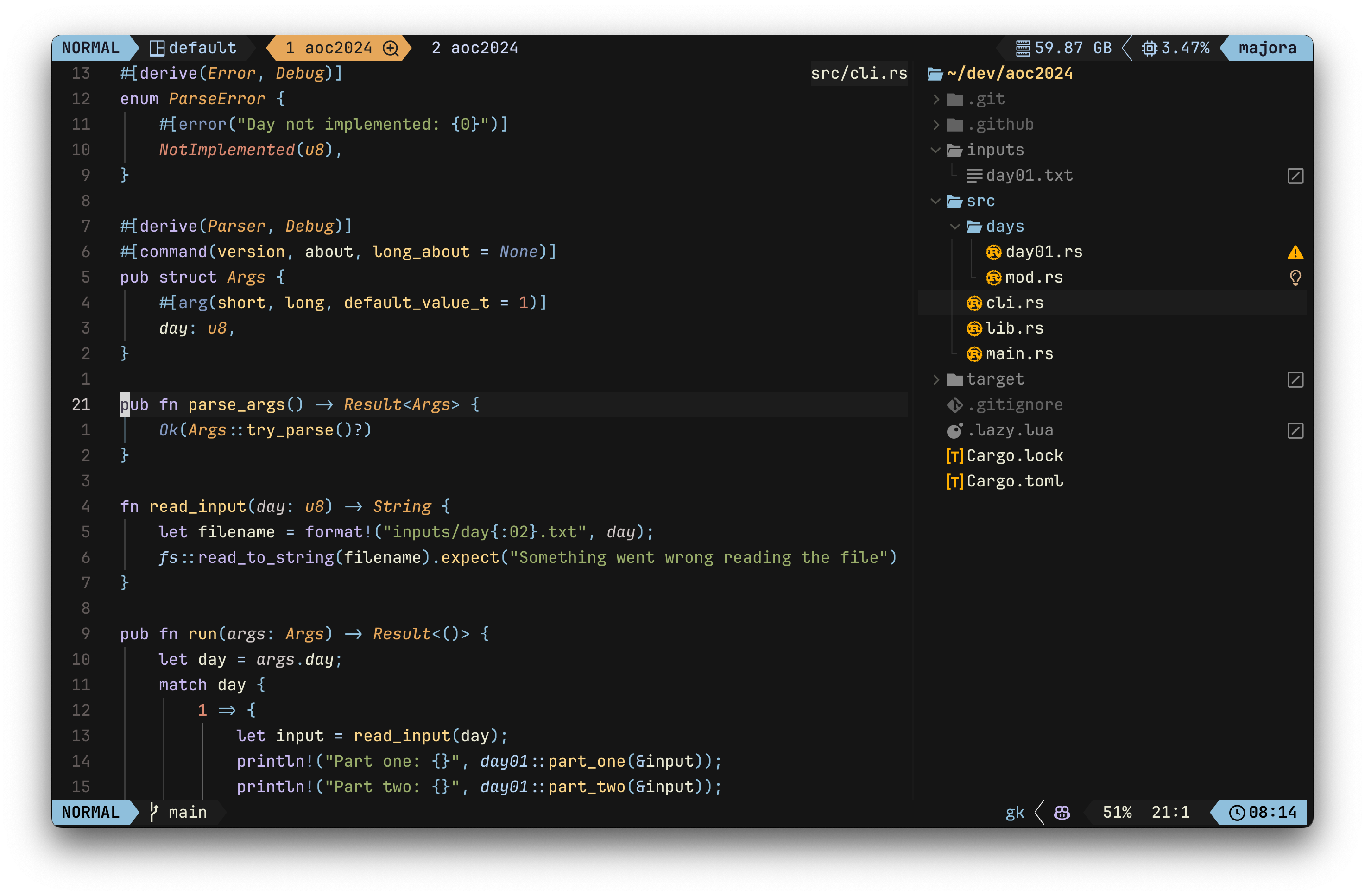Image resolution: width=1365 pixels, height=896 pixels.
Task: Click the CPU chip icon beside 3.47%
Action: (x=1149, y=48)
